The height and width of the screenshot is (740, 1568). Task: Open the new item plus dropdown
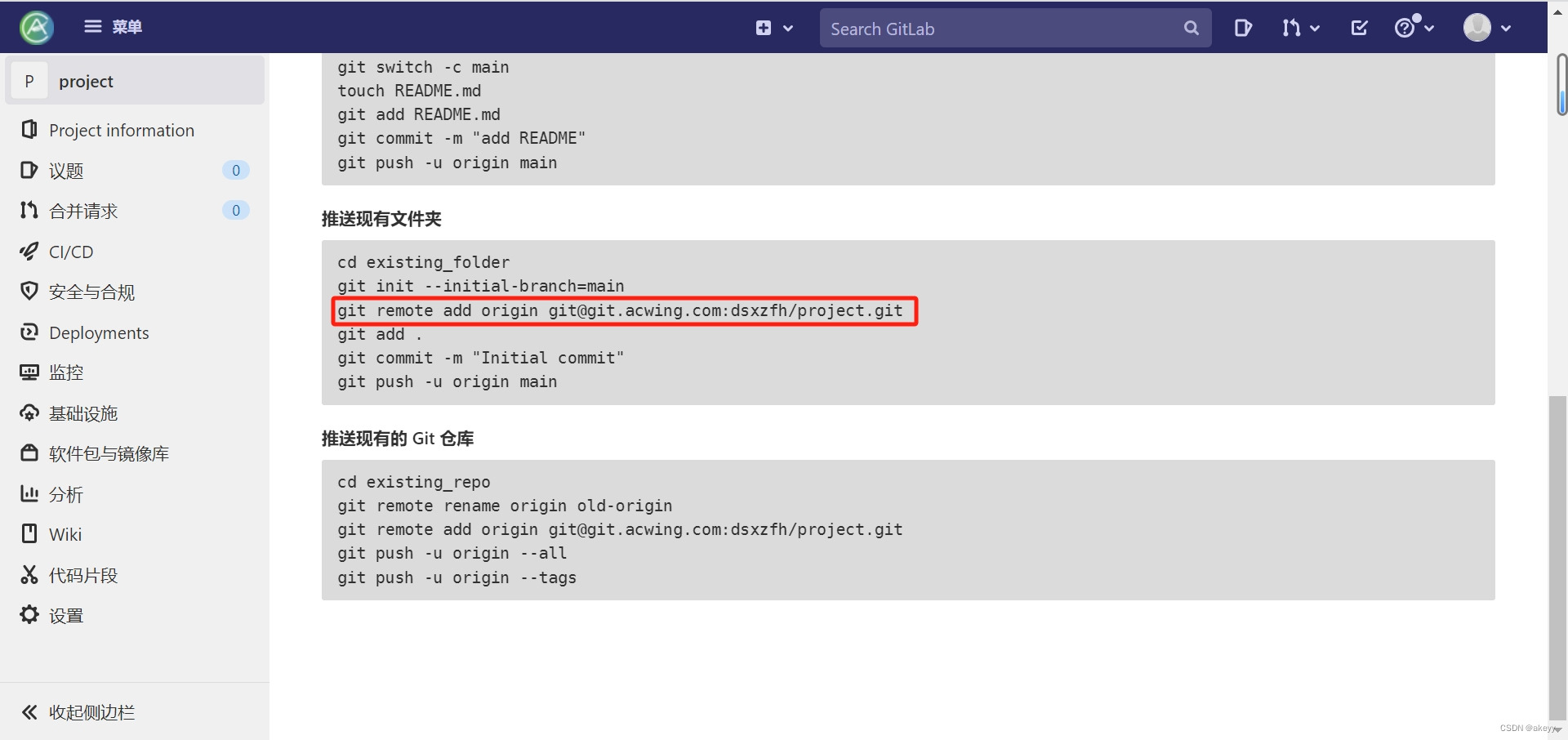773,28
